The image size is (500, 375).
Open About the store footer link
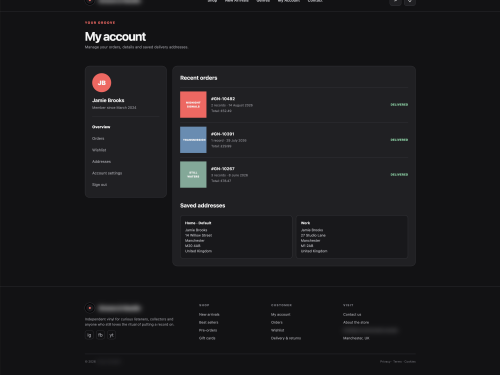(356, 322)
